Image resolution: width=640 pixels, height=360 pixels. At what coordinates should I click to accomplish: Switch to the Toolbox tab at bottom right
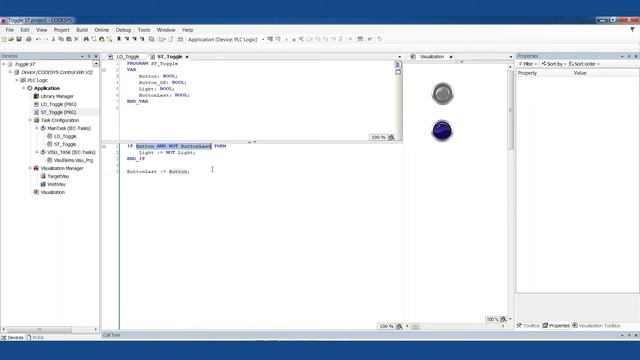(x=528, y=326)
